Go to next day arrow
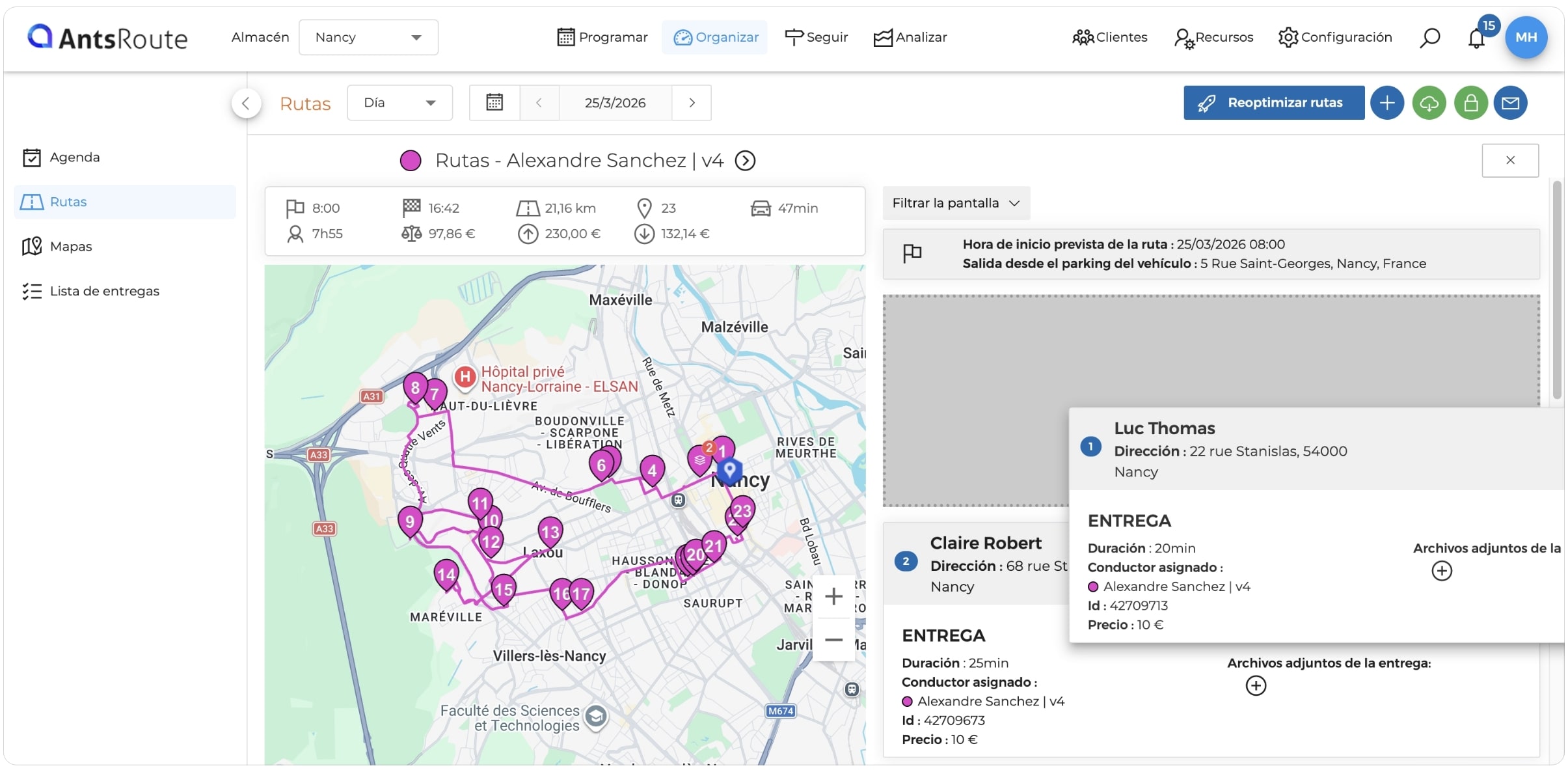 pos(692,102)
